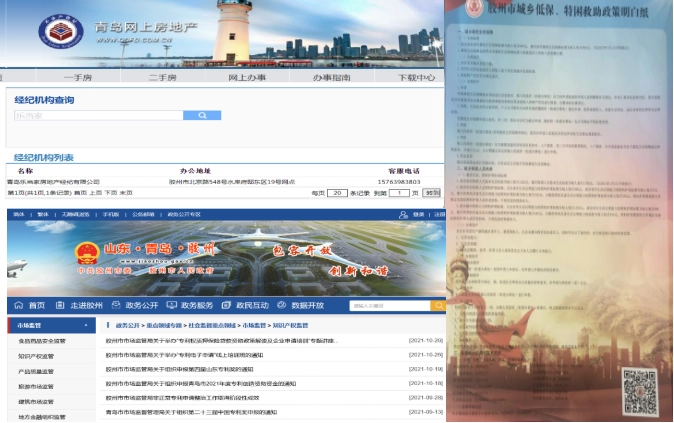The width and height of the screenshot is (674, 423).
Task: Click the records-per-page field showing 20
Action: [x=337, y=193]
